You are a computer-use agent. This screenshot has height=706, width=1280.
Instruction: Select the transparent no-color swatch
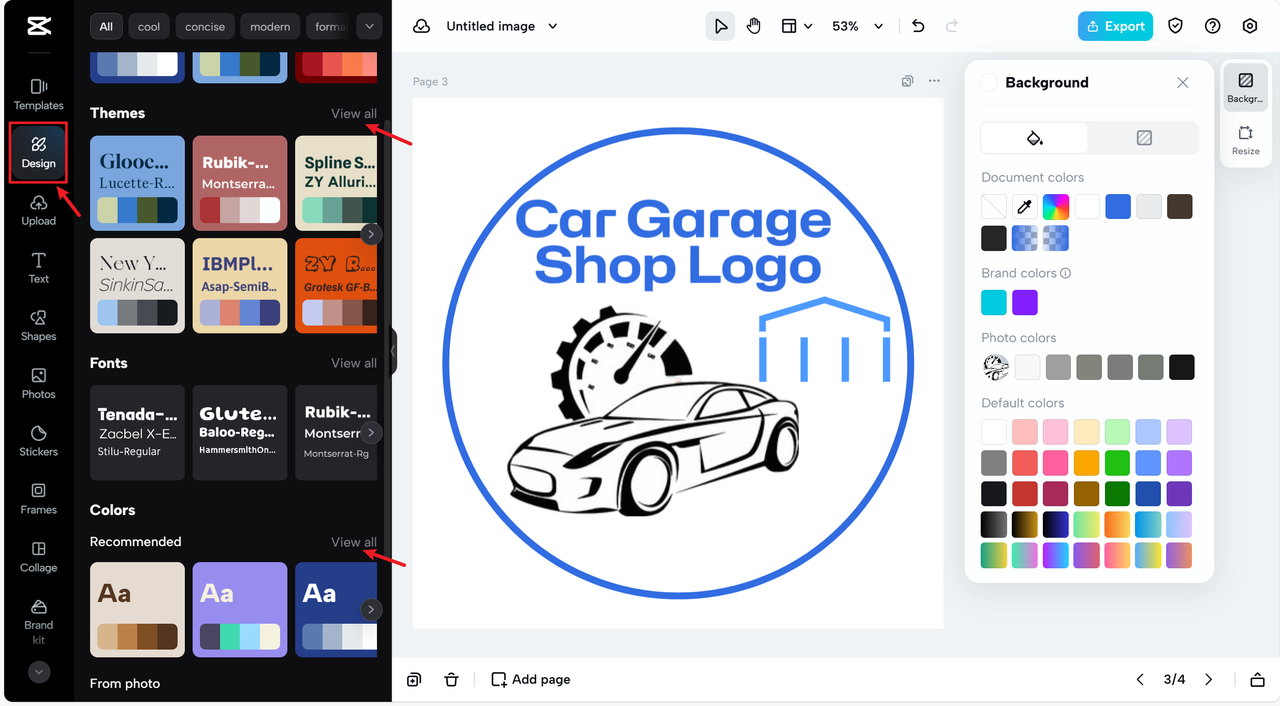click(x=994, y=207)
